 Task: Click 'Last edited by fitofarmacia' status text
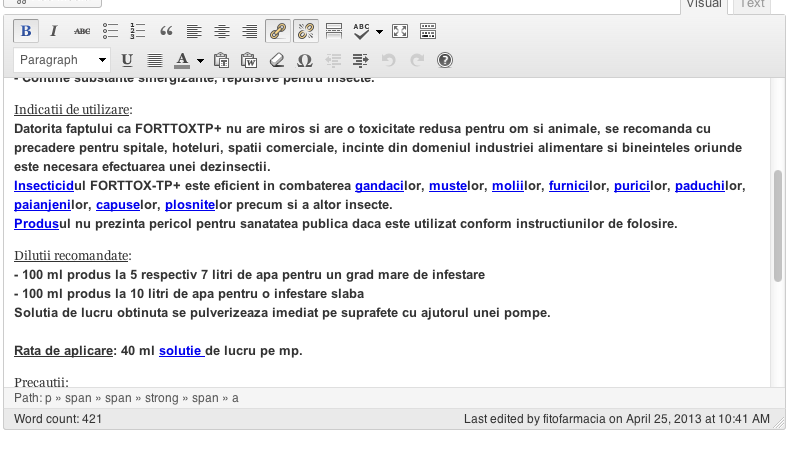535,419
